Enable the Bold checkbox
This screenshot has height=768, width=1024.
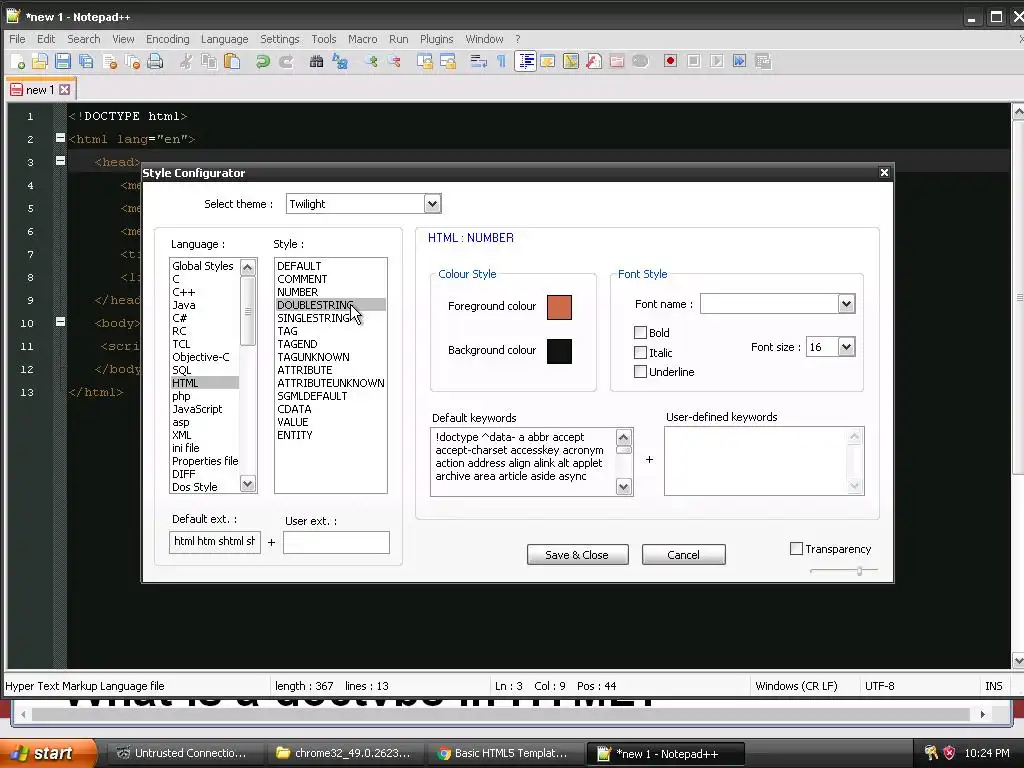(640, 332)
